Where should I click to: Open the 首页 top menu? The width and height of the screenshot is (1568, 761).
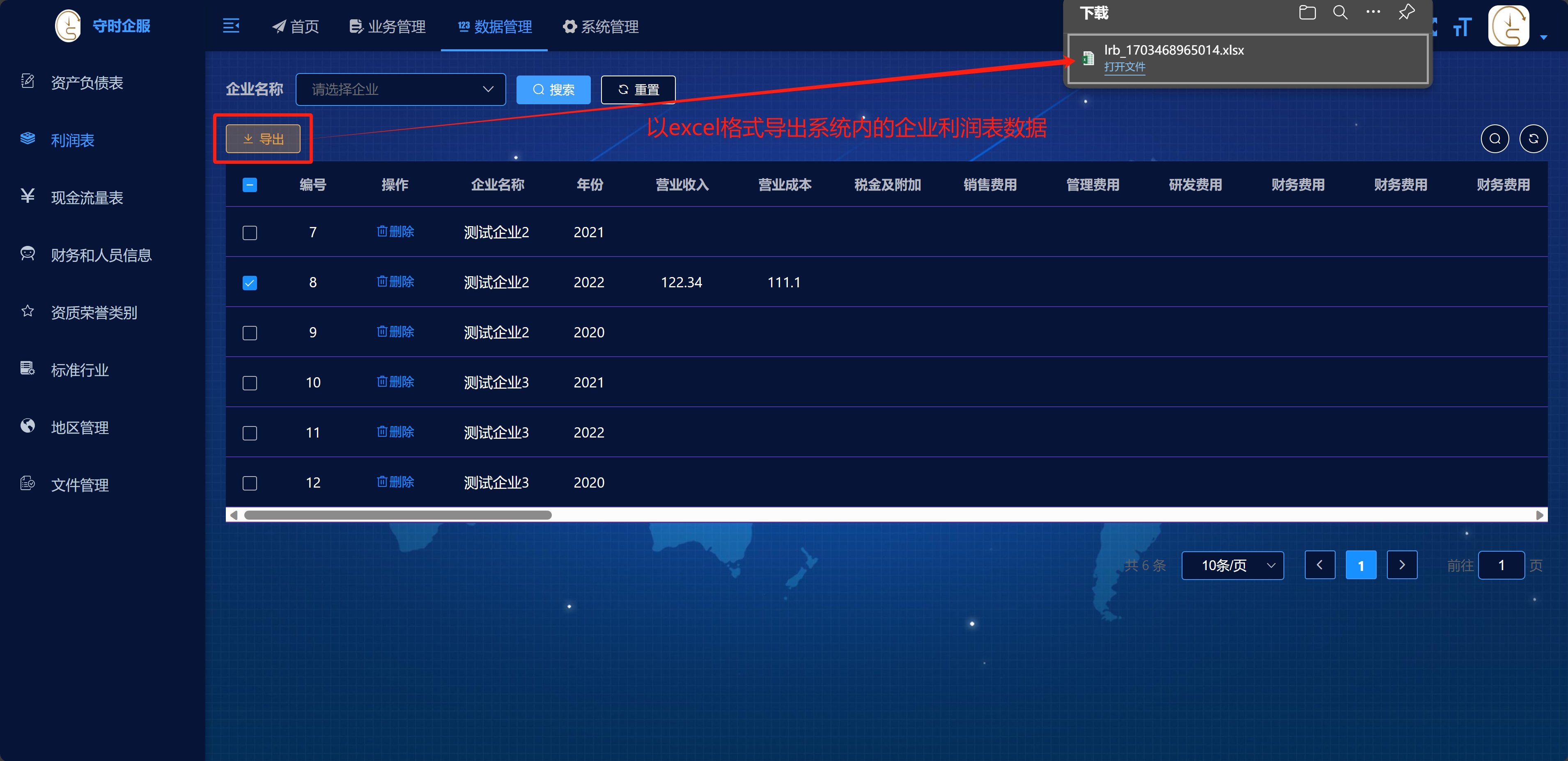point(295,26)
